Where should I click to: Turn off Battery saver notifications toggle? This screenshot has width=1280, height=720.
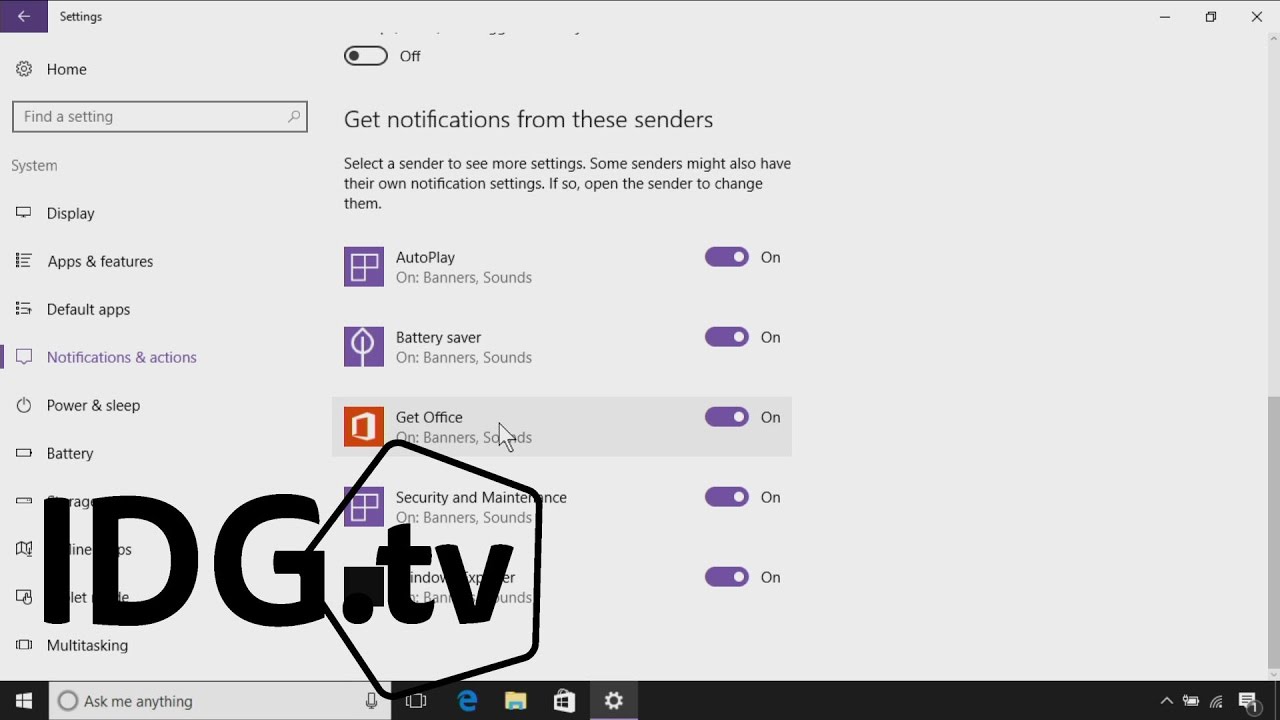coord(727,337)
